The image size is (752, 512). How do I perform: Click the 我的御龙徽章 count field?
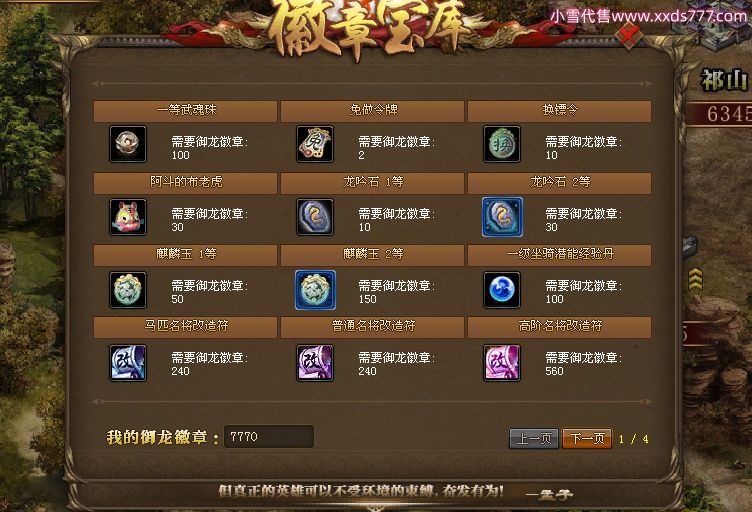(x=269, y=437)
